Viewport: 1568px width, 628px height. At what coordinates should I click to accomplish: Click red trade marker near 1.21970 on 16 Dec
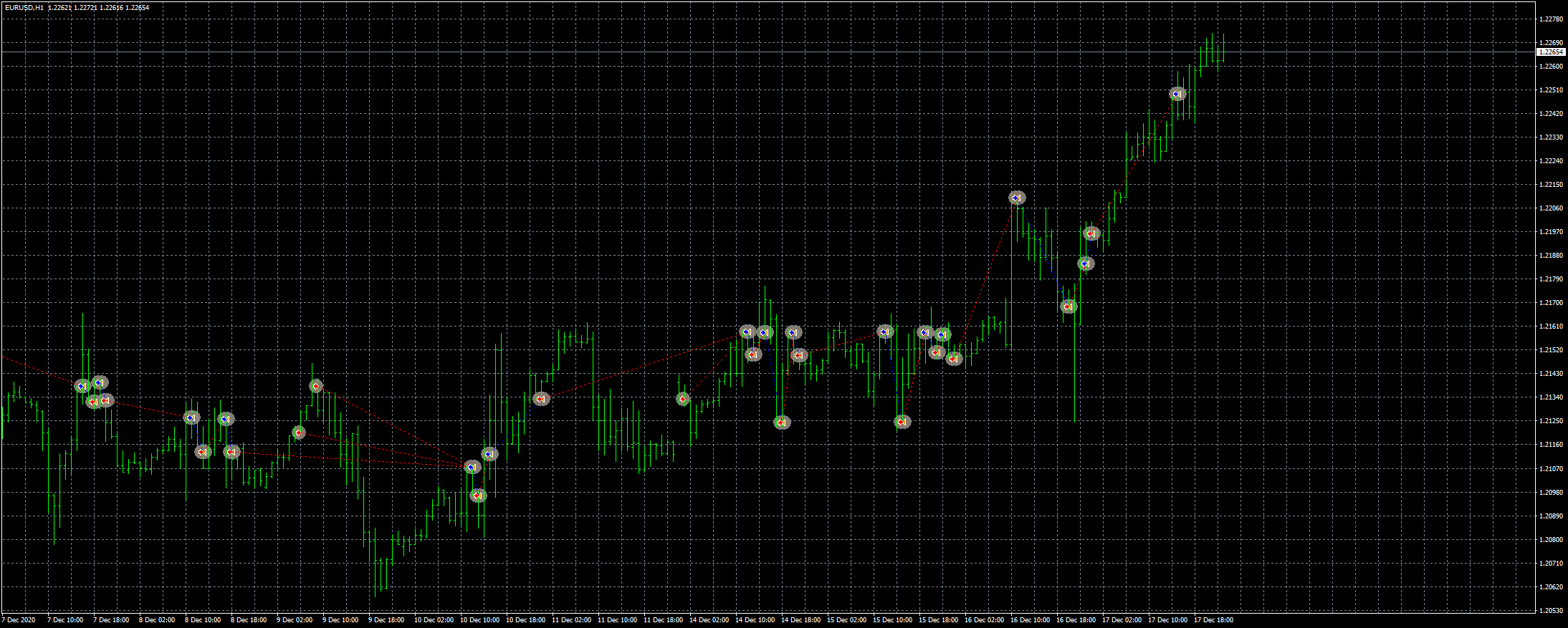point(1091,233)
